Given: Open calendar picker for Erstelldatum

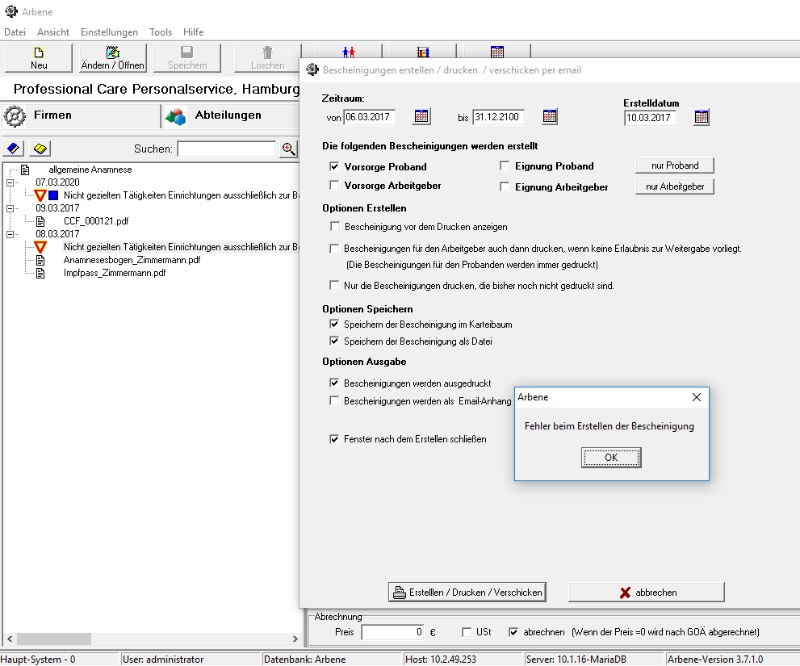Looking at the screenshot, I should click(701, 117).
